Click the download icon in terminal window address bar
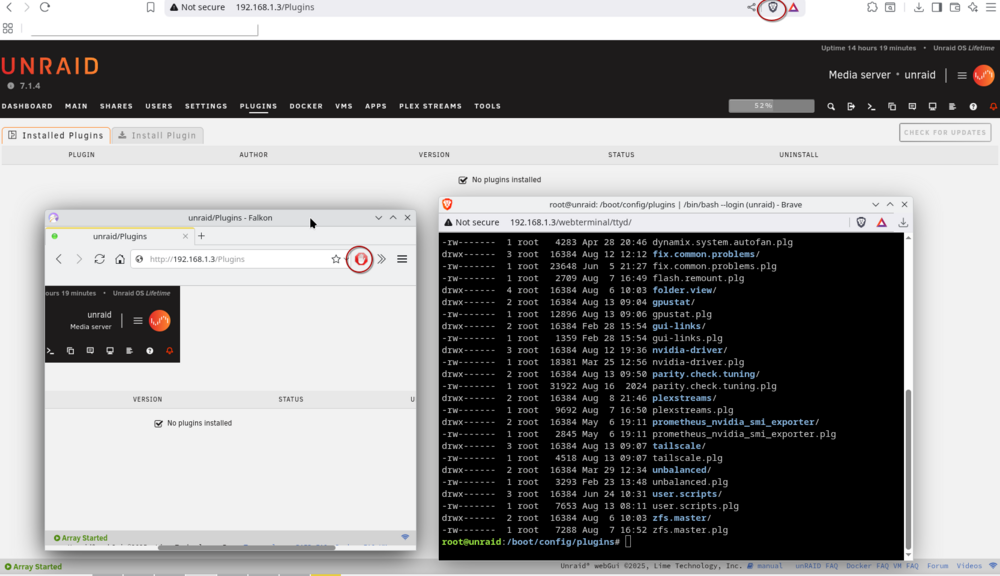 coord(903,223)
